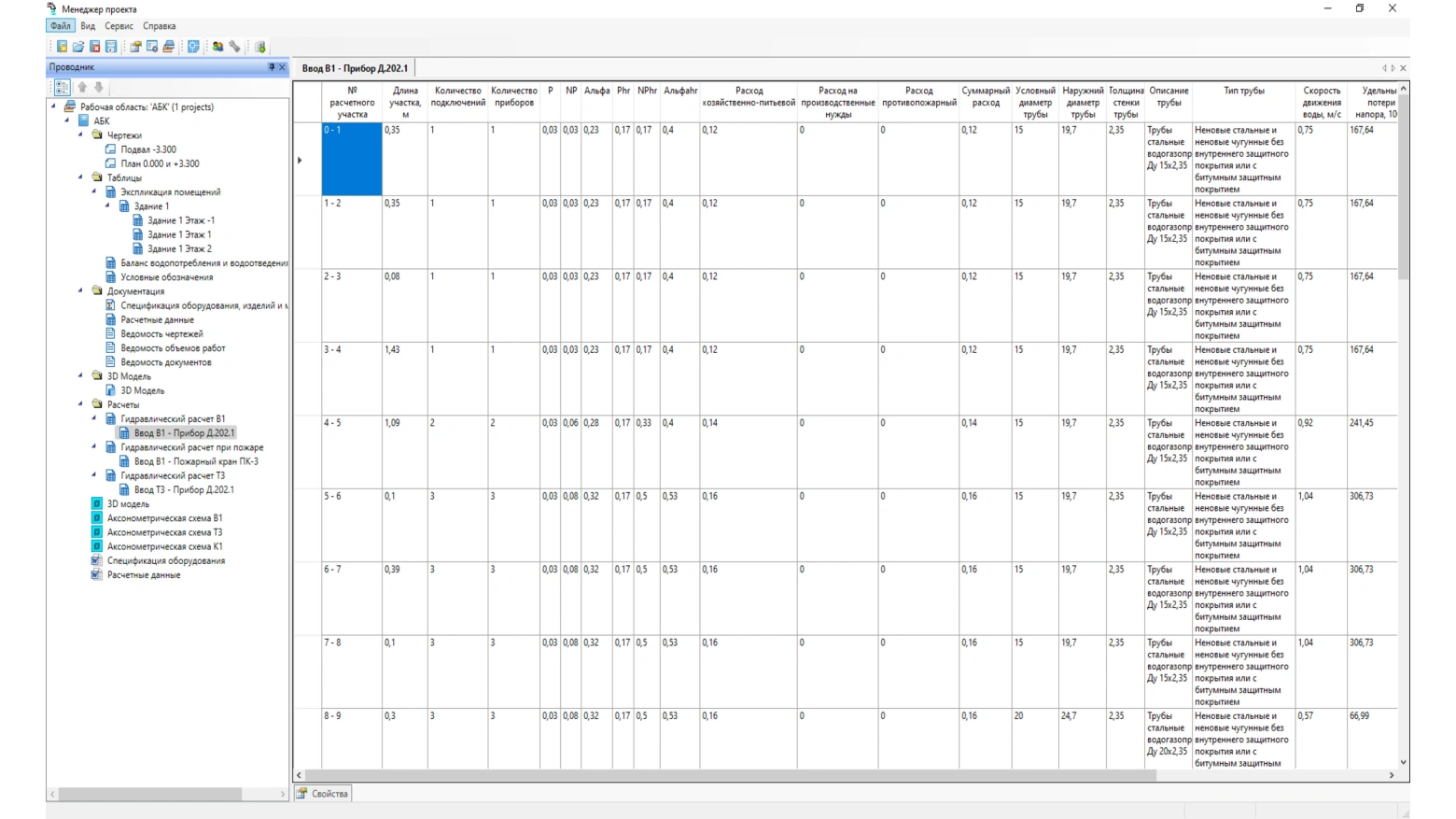The width and height of the screenshot is (1456, 819).
Task: Click the two-people users toolbar icon
Action: [x=217, y=47]
